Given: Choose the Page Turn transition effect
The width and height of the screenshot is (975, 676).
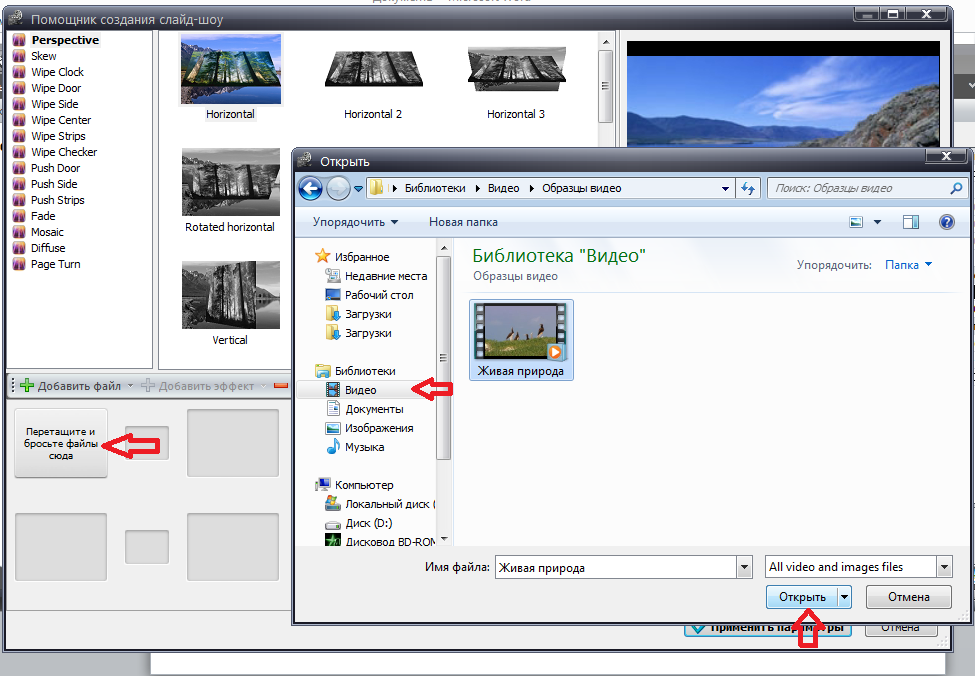Looking at the screenshot, I should pyautogui.click(x=55, y=264).
